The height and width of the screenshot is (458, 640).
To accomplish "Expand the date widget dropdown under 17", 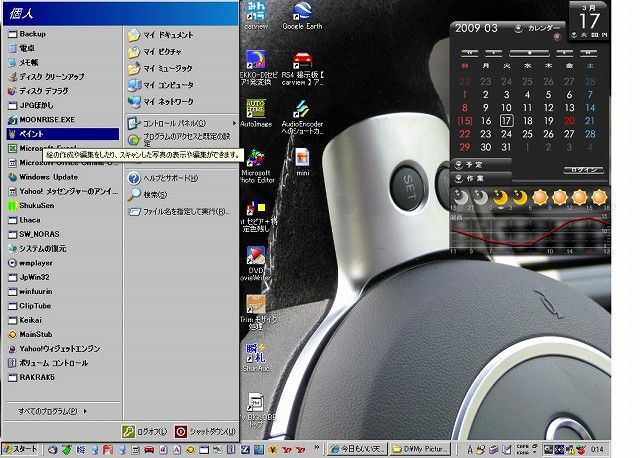I will point(574,35).
